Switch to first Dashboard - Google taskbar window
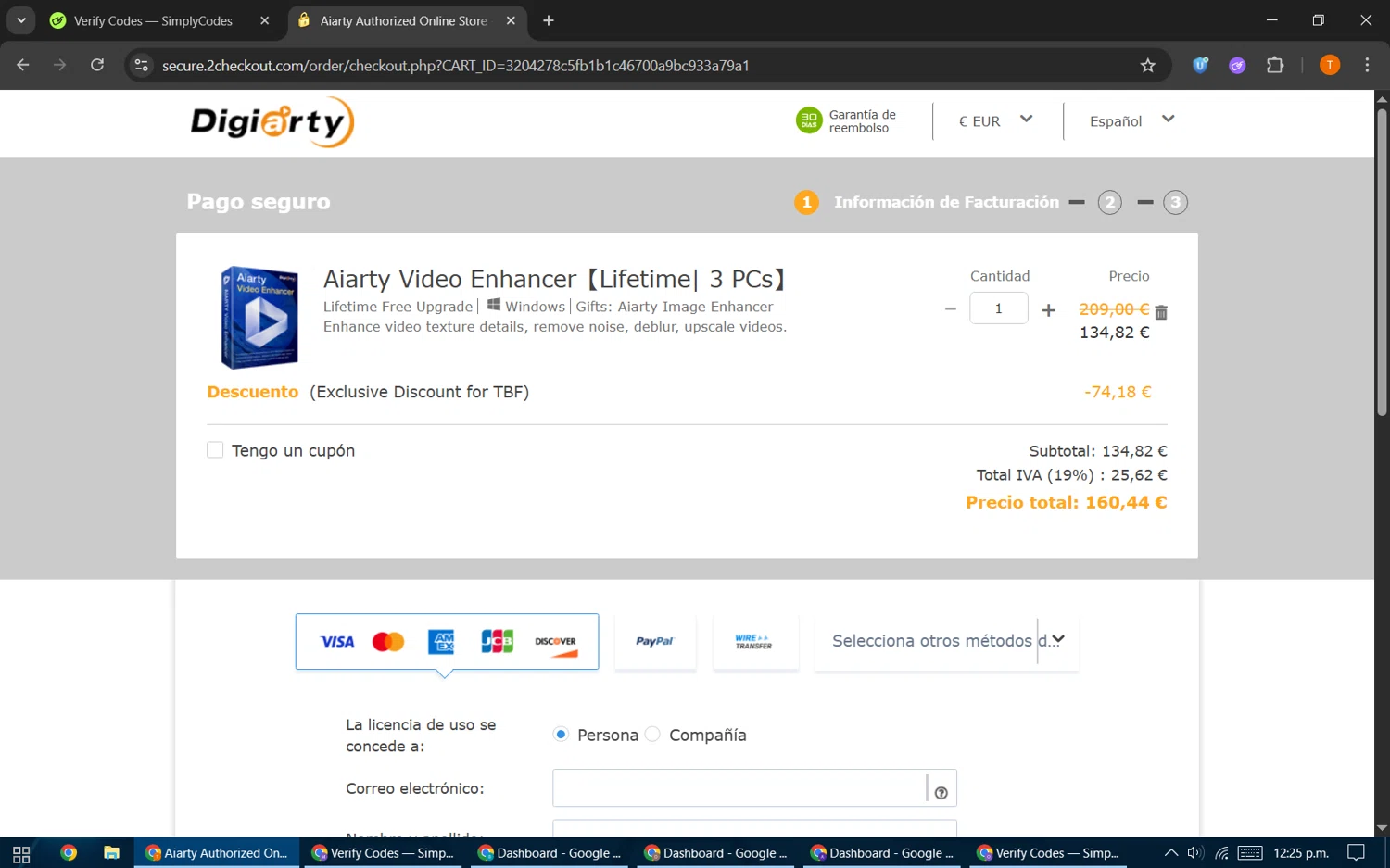The height and width of the screenshot is (868, 1390). 550,853
